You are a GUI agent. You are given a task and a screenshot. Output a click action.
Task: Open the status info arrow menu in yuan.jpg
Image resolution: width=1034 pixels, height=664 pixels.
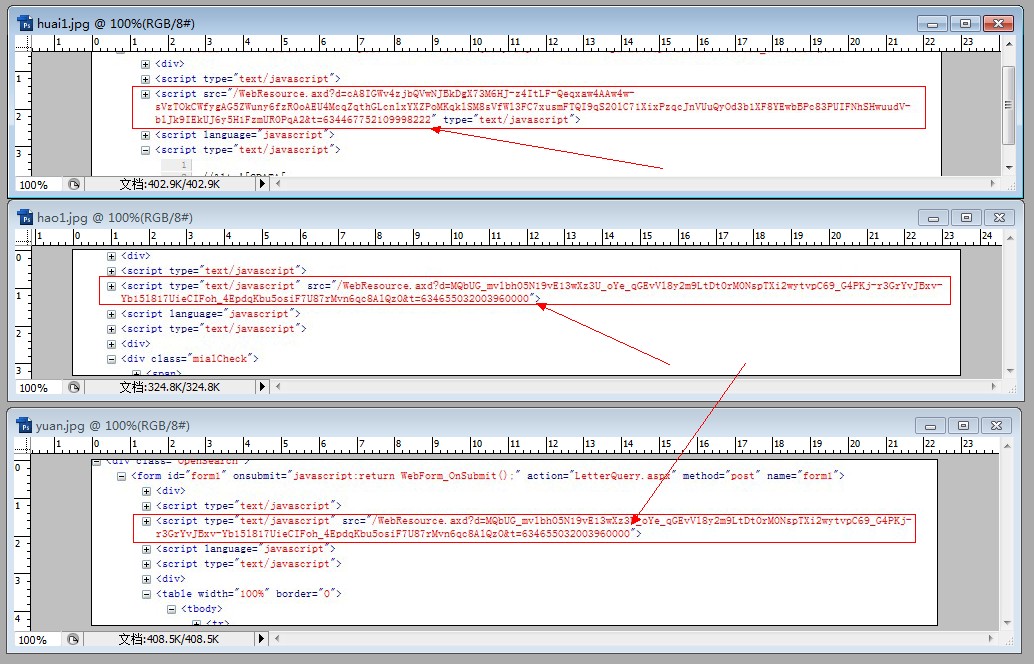tap(263, 639)
